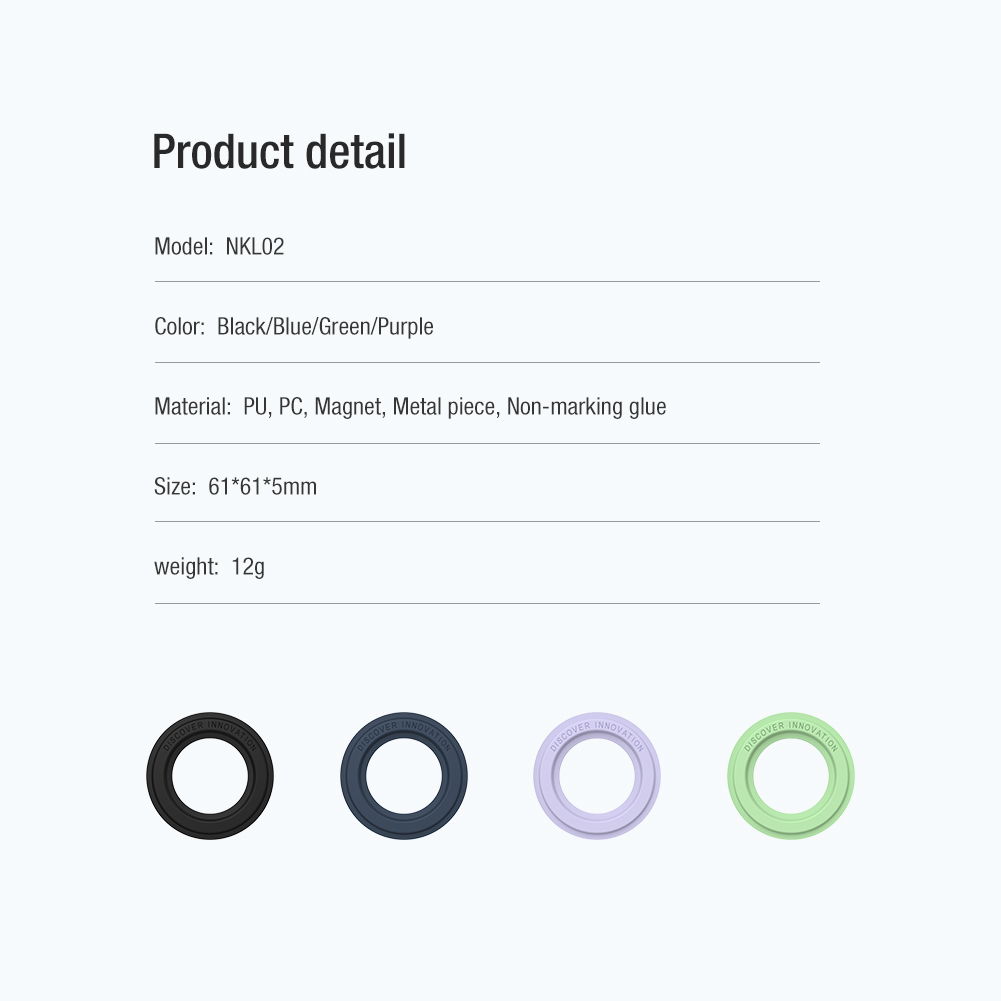Click the center hole of blue ring
1001x1001 pixels.
[x=403, y=776]
